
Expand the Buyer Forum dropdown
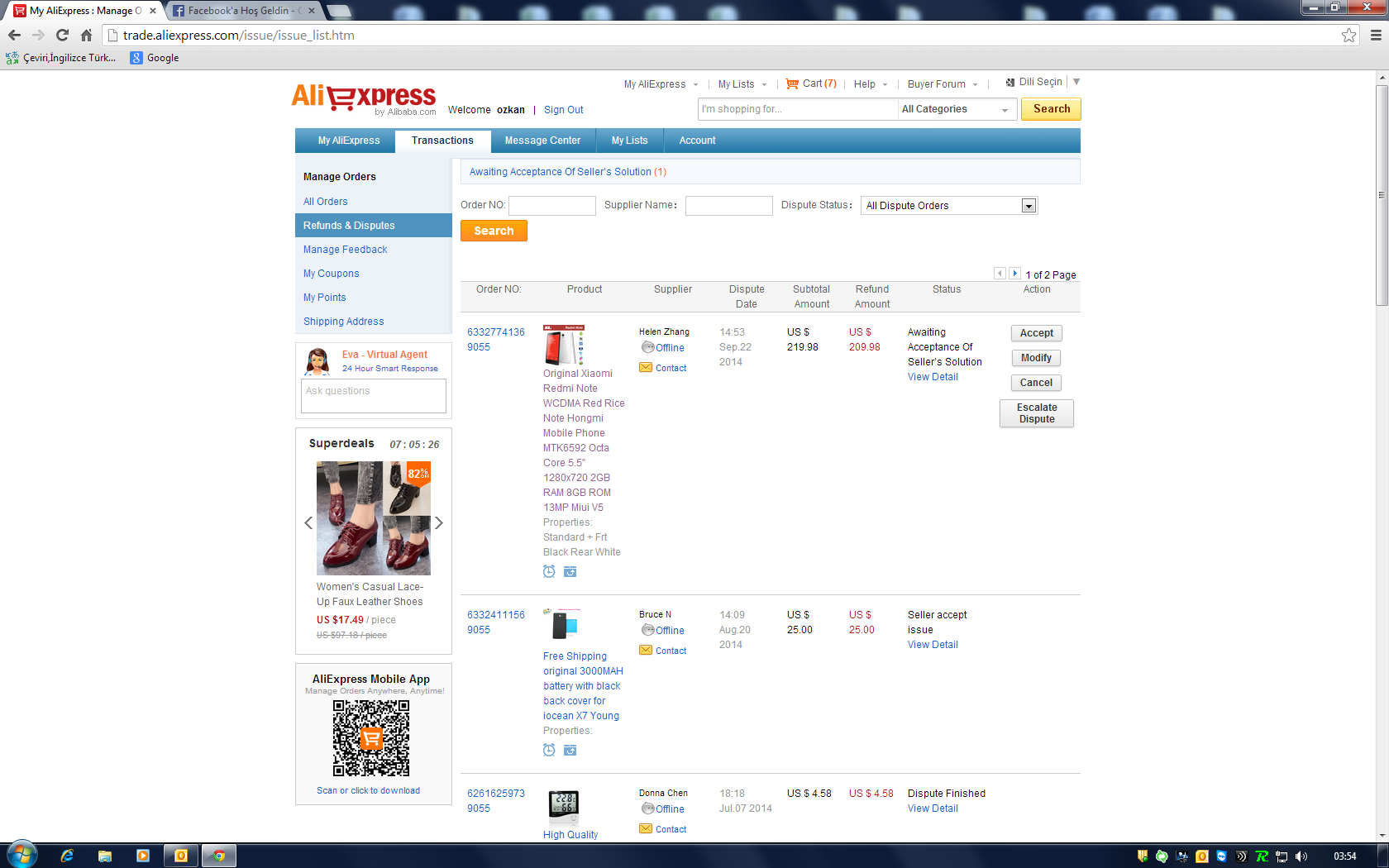coord(943,84)
